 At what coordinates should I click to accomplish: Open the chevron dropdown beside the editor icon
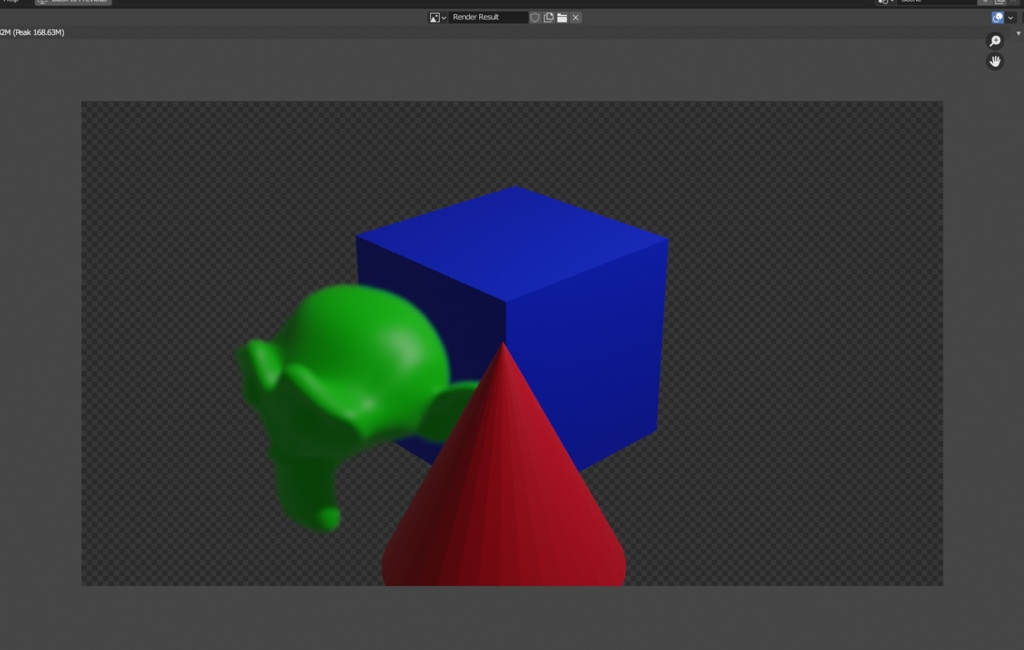click(1009, 17)
